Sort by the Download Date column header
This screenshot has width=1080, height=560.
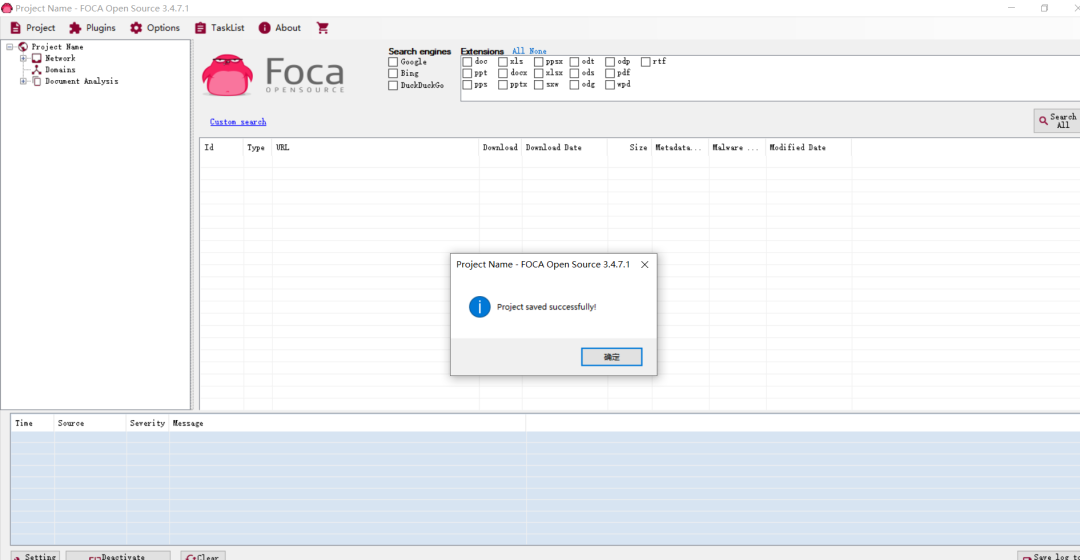click(565, 147)
